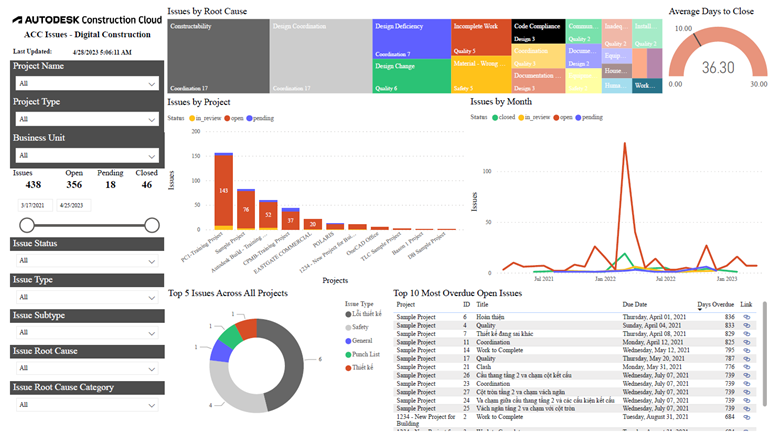Screen dimensions: 780x442
Task: Click the start date field 3/17/2021
Action: (35, 205)
